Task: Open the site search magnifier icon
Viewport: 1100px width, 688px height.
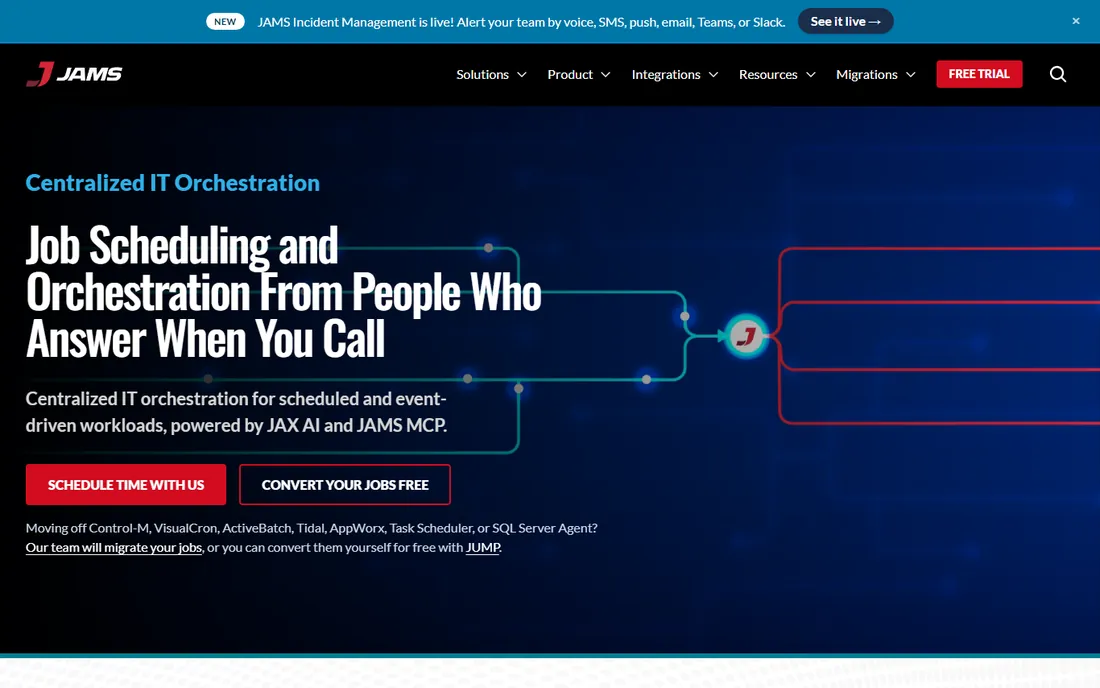Action: click(1058, 74)
